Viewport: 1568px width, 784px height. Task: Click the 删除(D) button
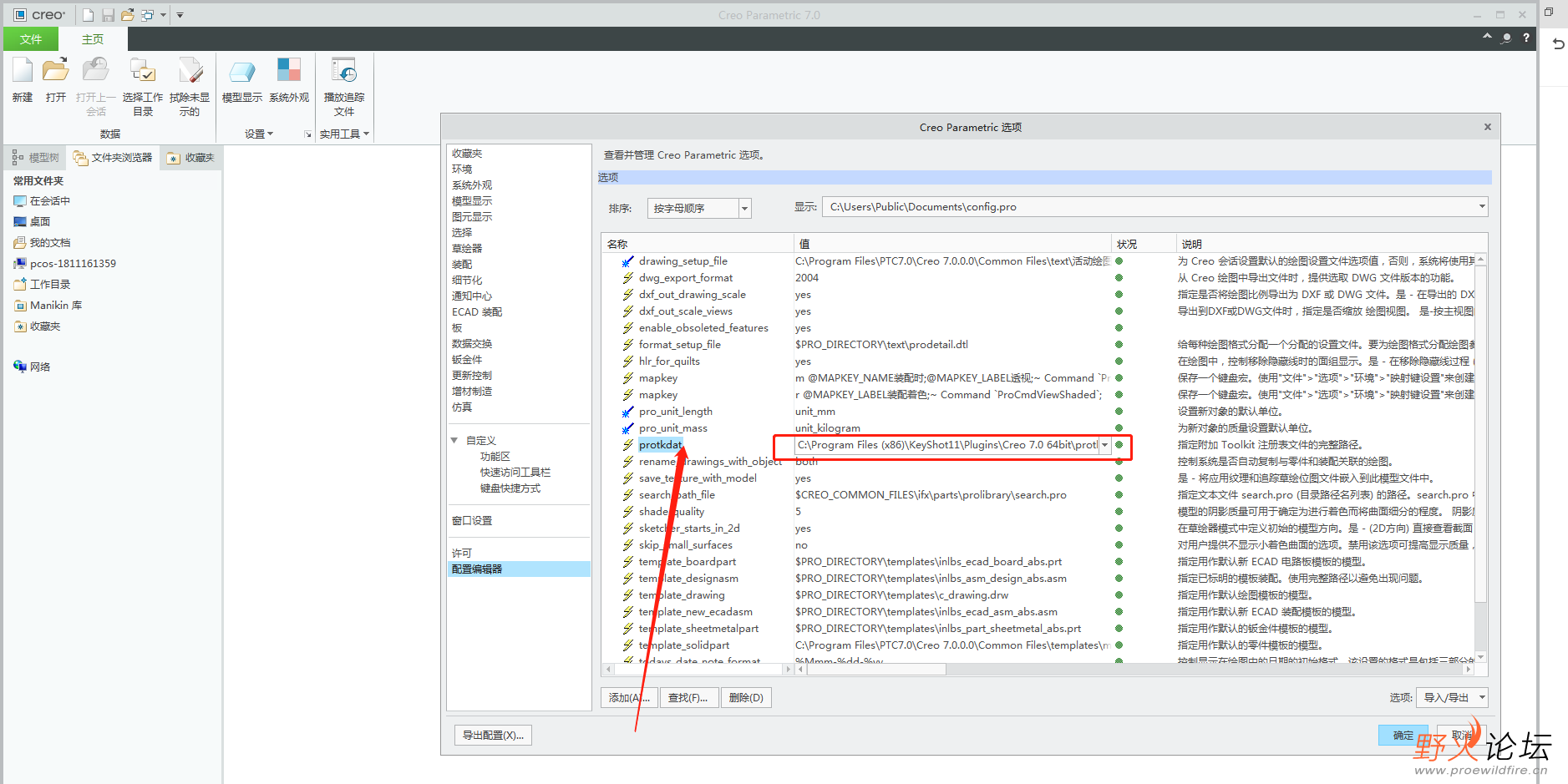(746, 698)
